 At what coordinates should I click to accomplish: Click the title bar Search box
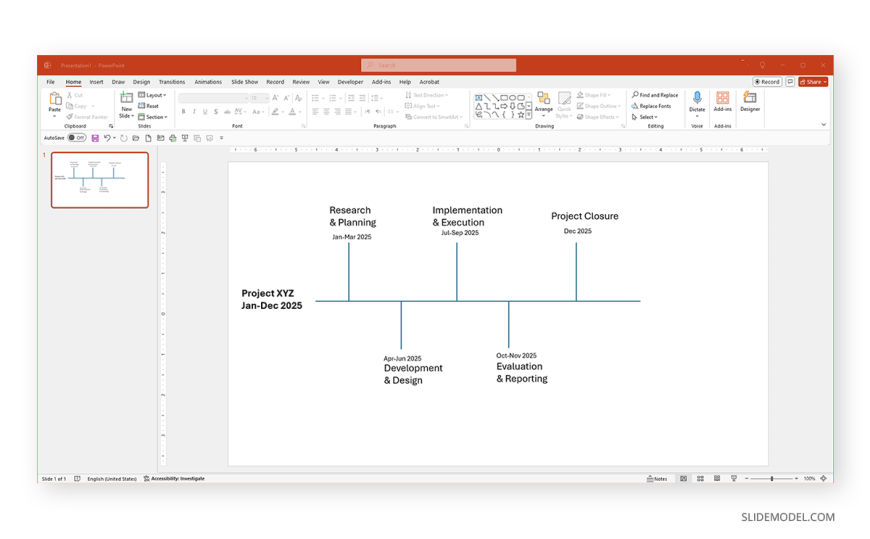[438, 65]
